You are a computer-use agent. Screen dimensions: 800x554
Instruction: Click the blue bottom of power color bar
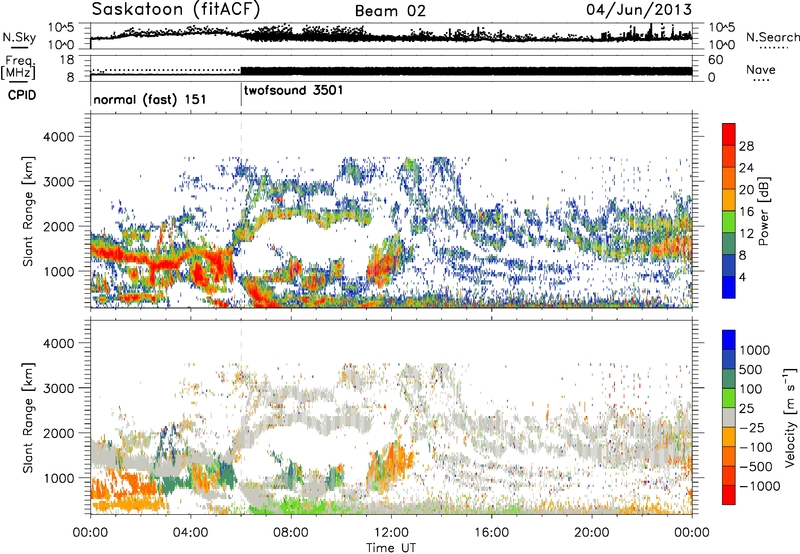729,287
